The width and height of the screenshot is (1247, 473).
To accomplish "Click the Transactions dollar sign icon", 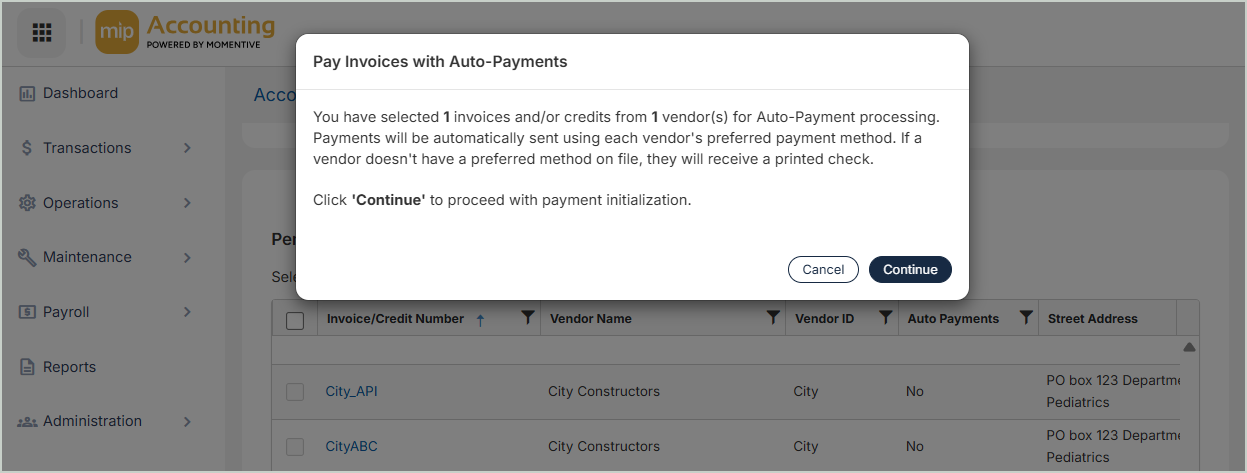I will click(27, 148).
